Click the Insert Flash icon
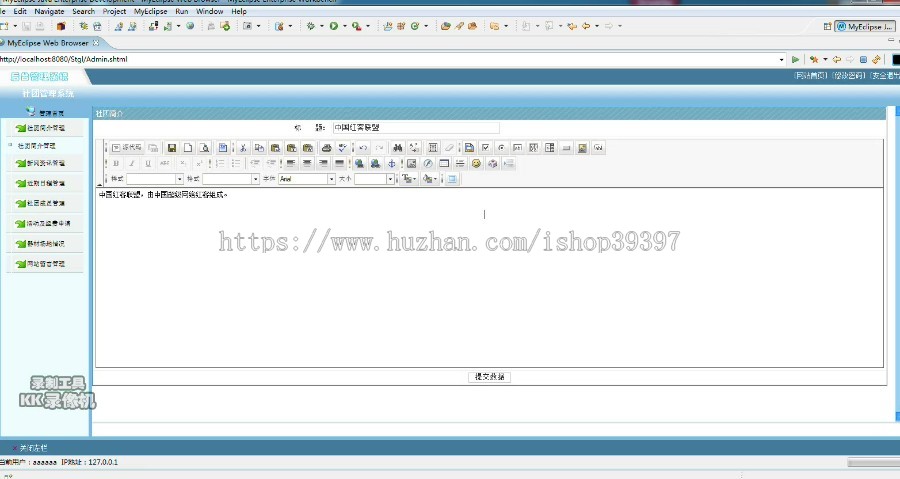The width and height of the screenshot is (900, 479). point(428,163)
